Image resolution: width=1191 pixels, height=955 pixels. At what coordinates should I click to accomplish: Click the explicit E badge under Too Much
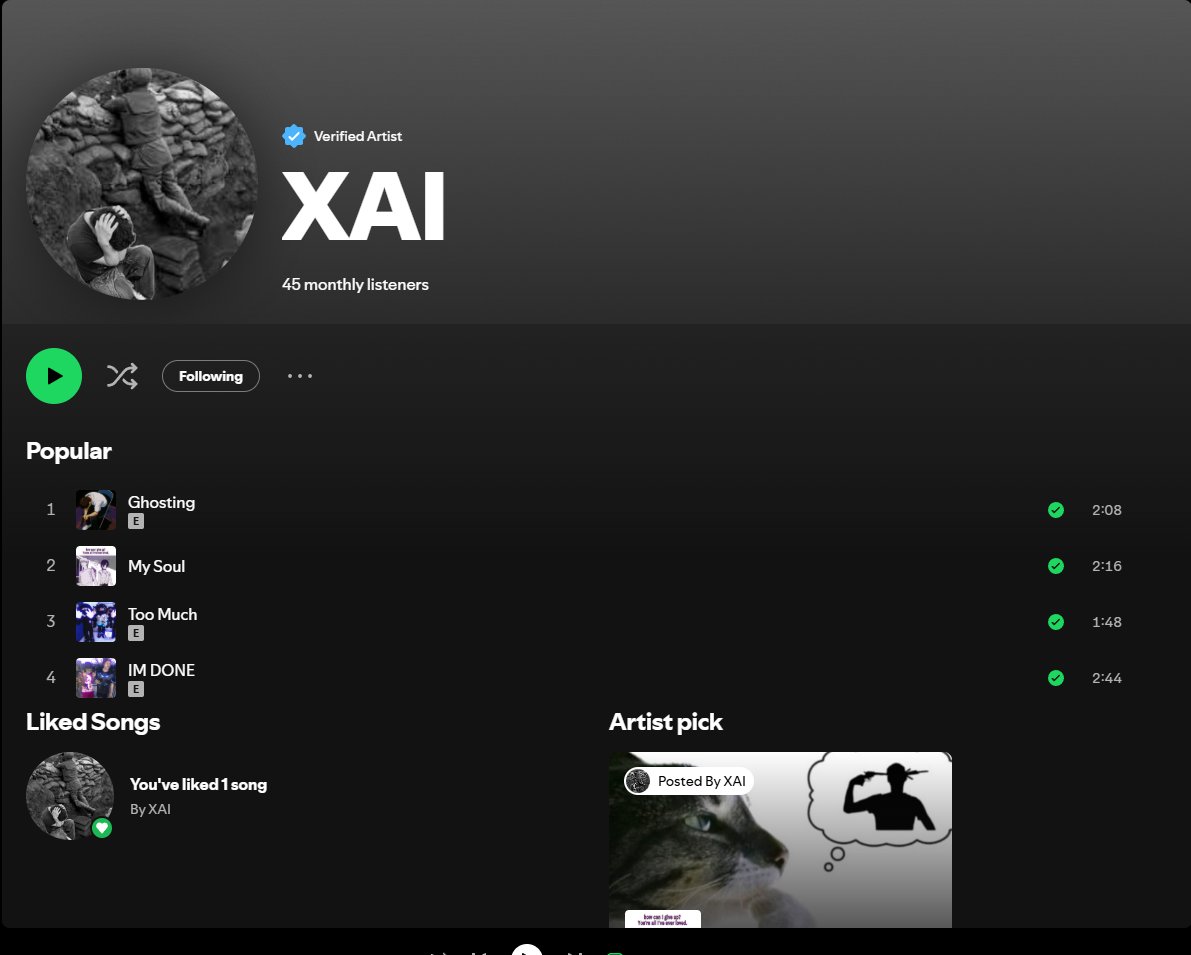[136, 633]
